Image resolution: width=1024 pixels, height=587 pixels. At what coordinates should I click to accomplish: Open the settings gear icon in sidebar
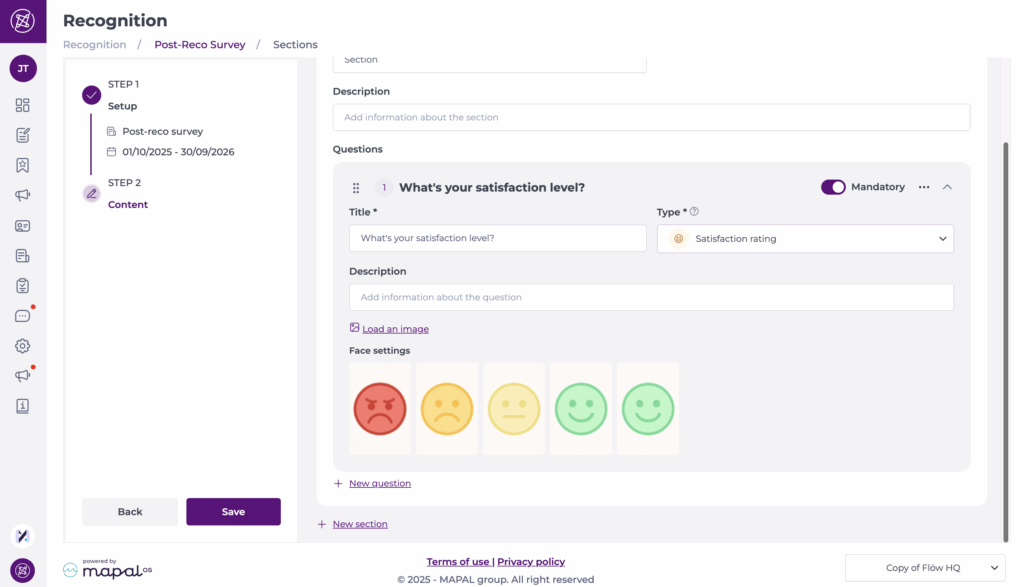click(x=22, y=346)
